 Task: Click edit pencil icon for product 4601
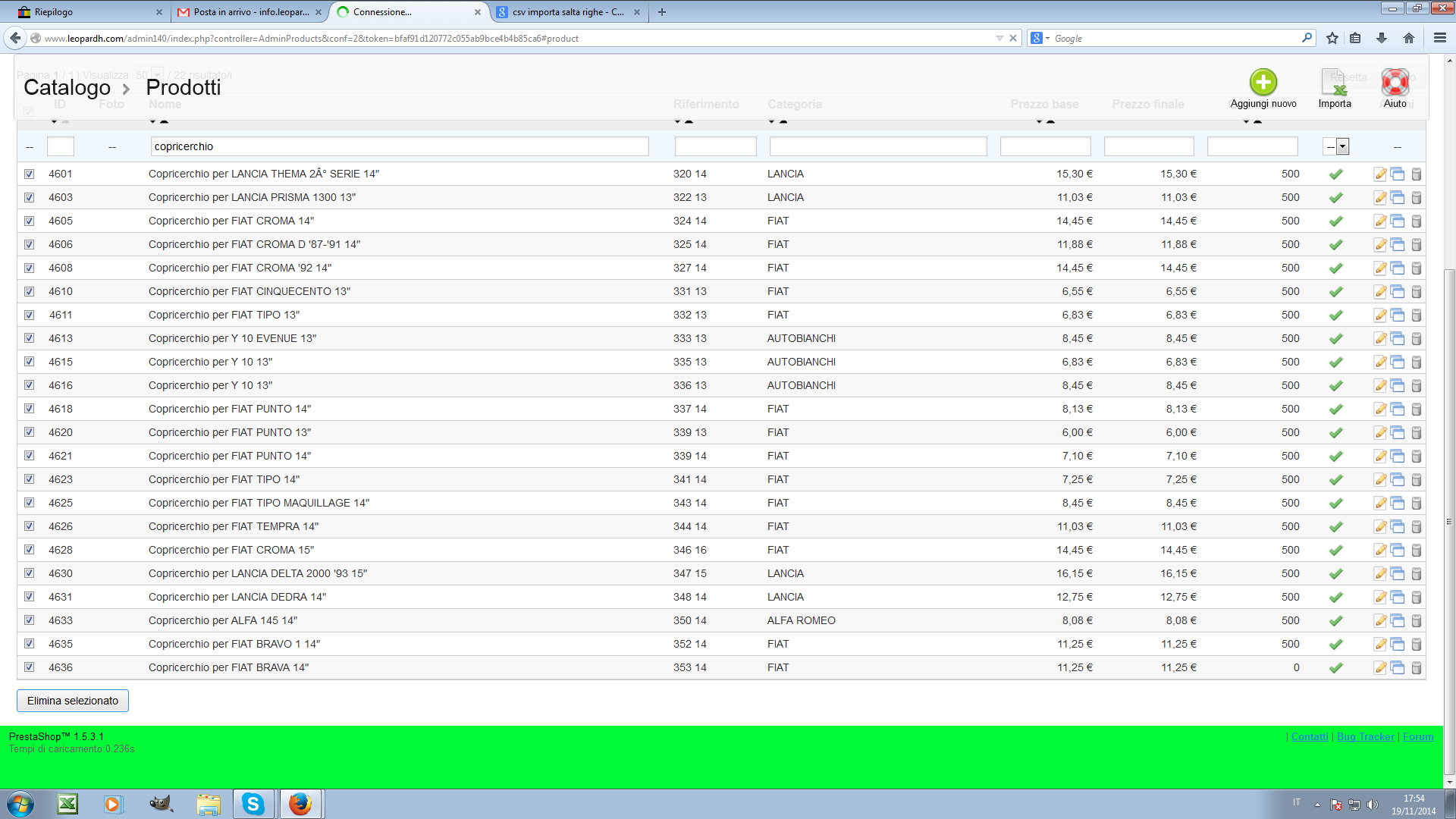pyautogui.click(x=1380, y=174)
